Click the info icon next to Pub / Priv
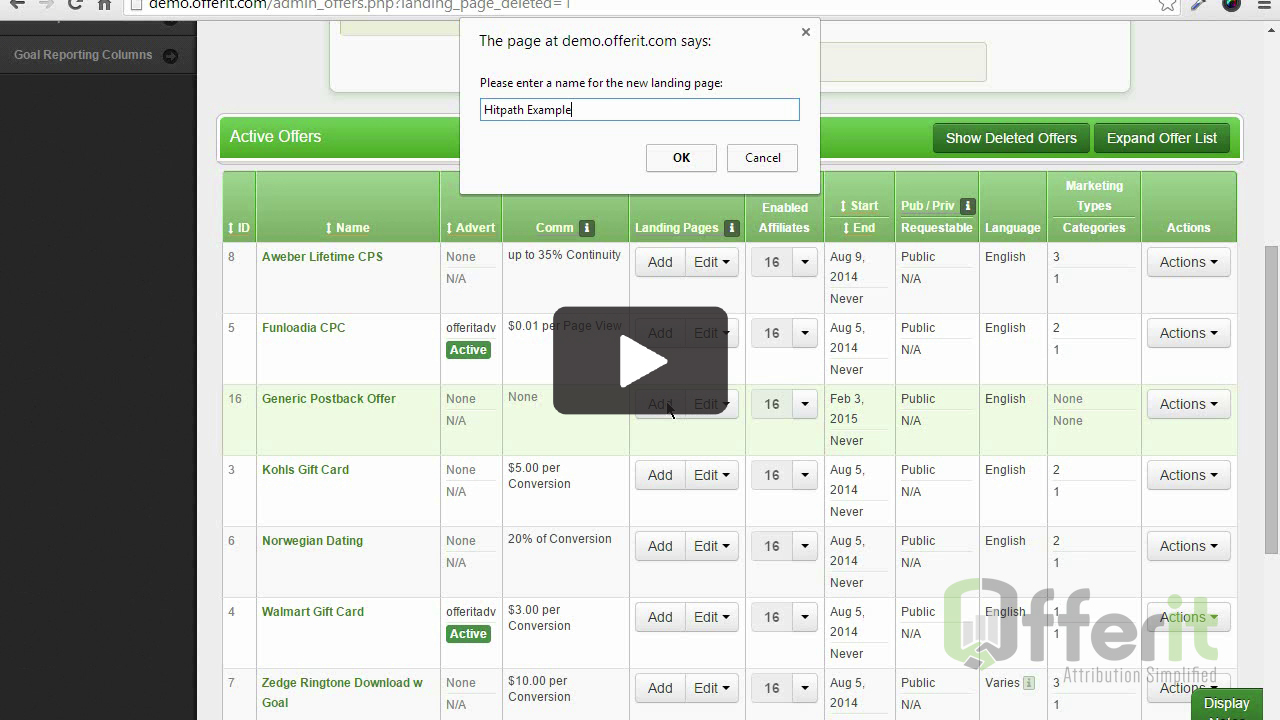Image resolution: width=1280 pixels, height=720 pixels. tap(967, 206)
